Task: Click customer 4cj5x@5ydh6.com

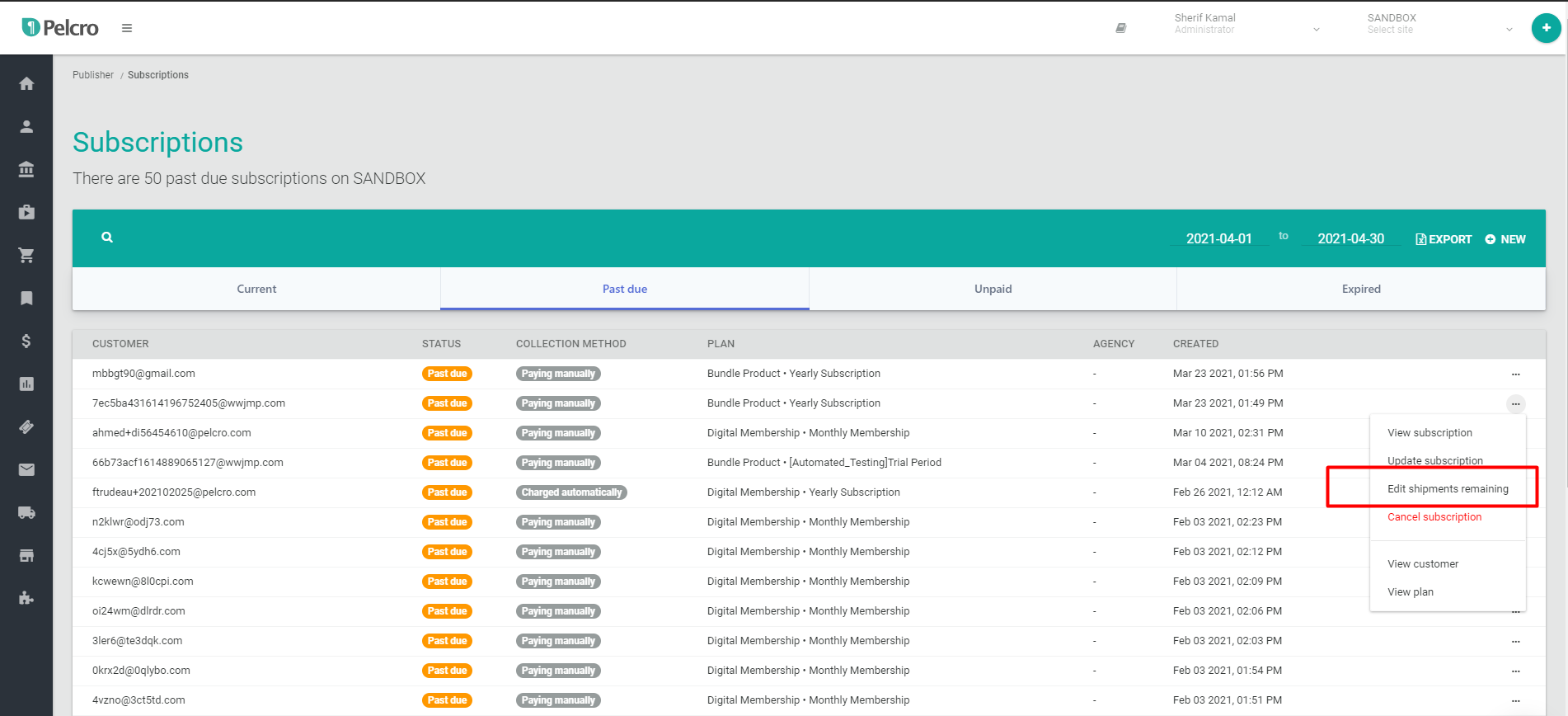Action: point(136,552)
